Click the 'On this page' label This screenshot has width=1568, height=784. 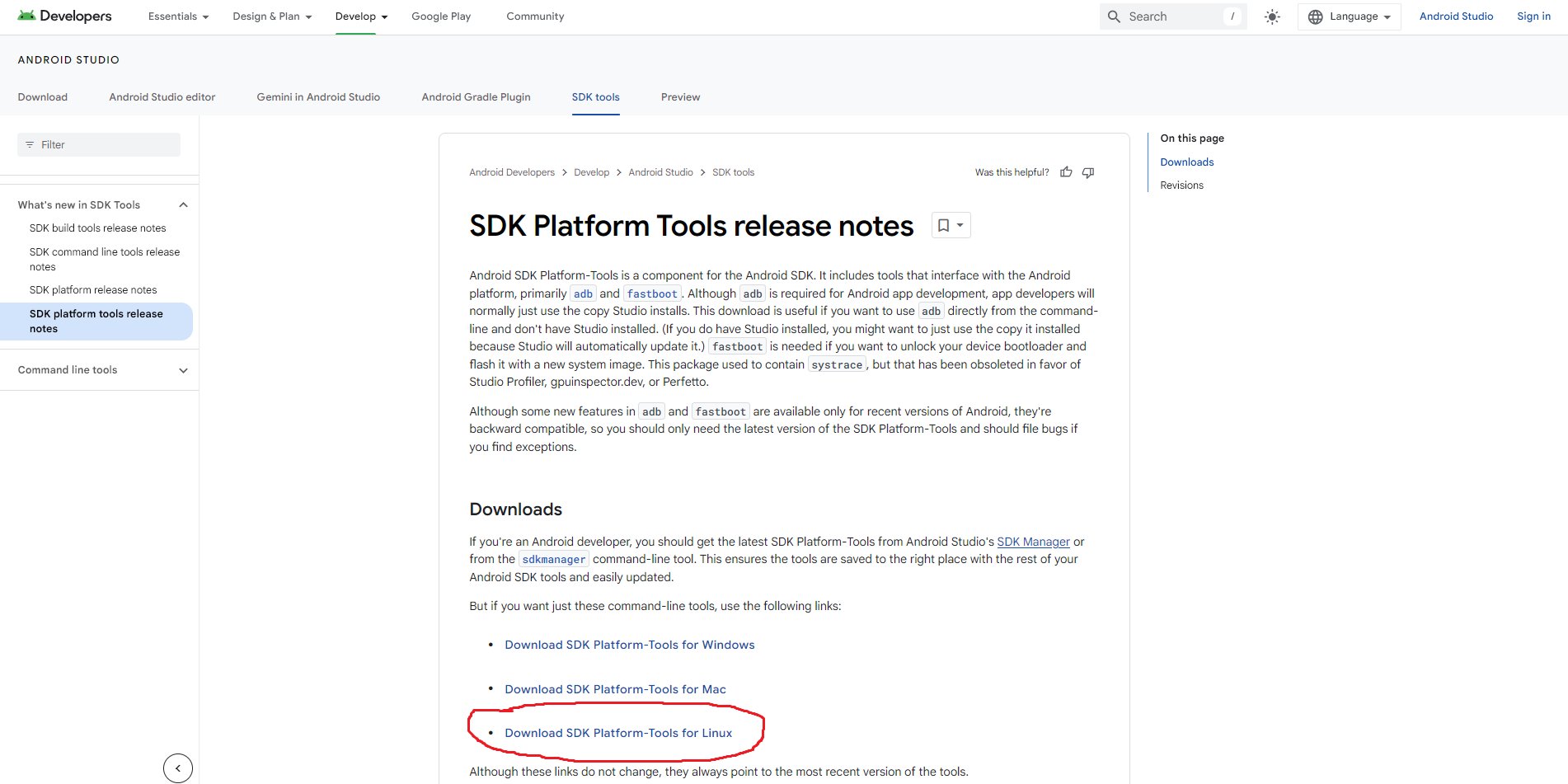click(1191, 138)
